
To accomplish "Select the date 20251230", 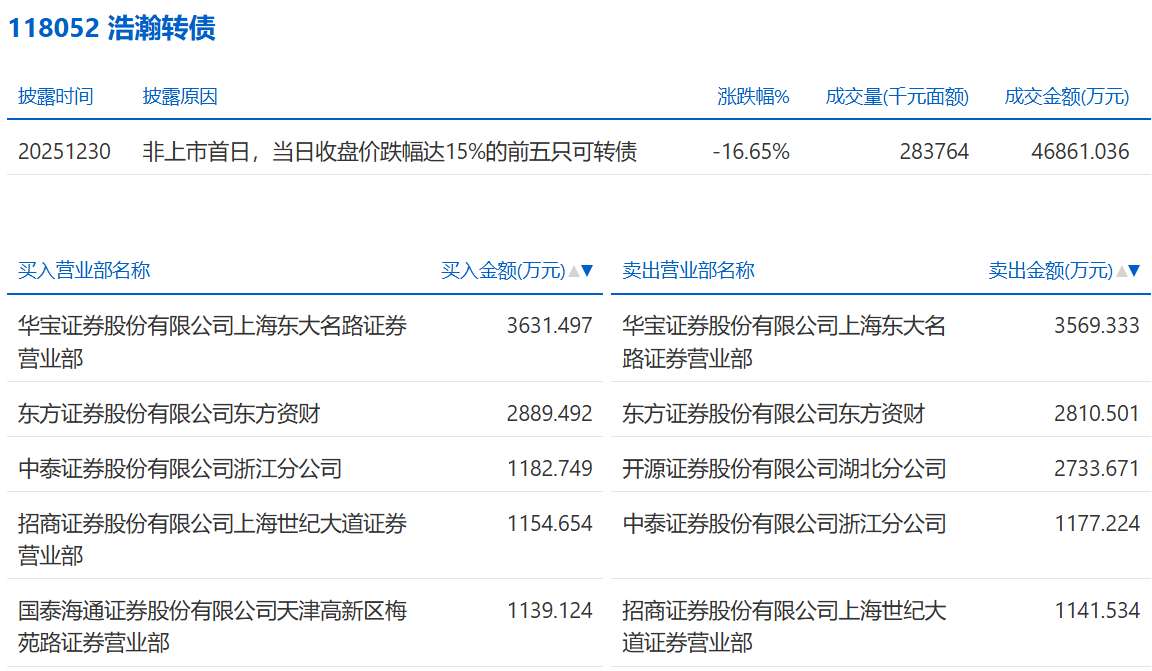I will pyautogui.click(x=64, y=151).
